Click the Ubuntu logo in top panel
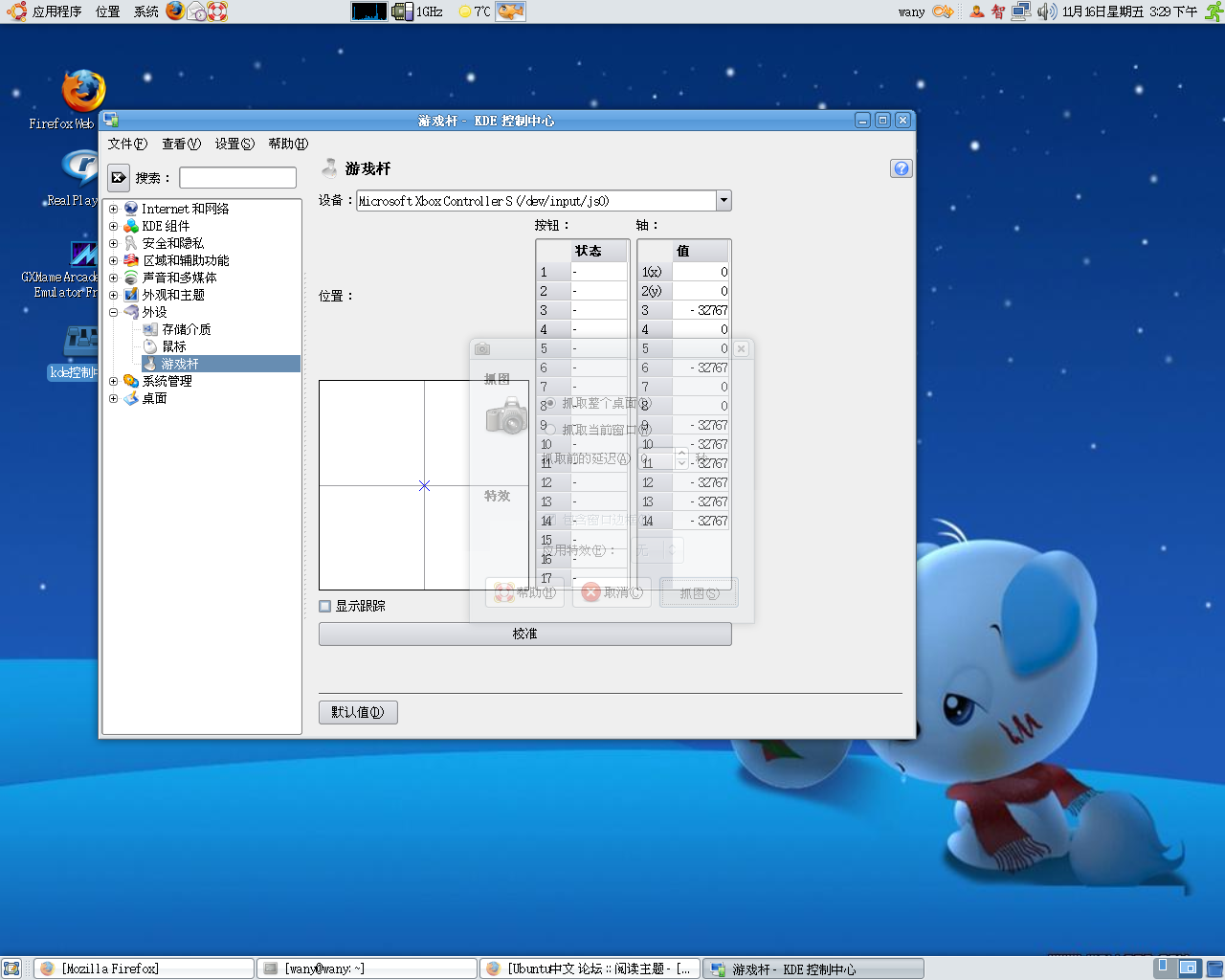Image resolution: width=1225 pixels, height=980 pixels. 16,11
